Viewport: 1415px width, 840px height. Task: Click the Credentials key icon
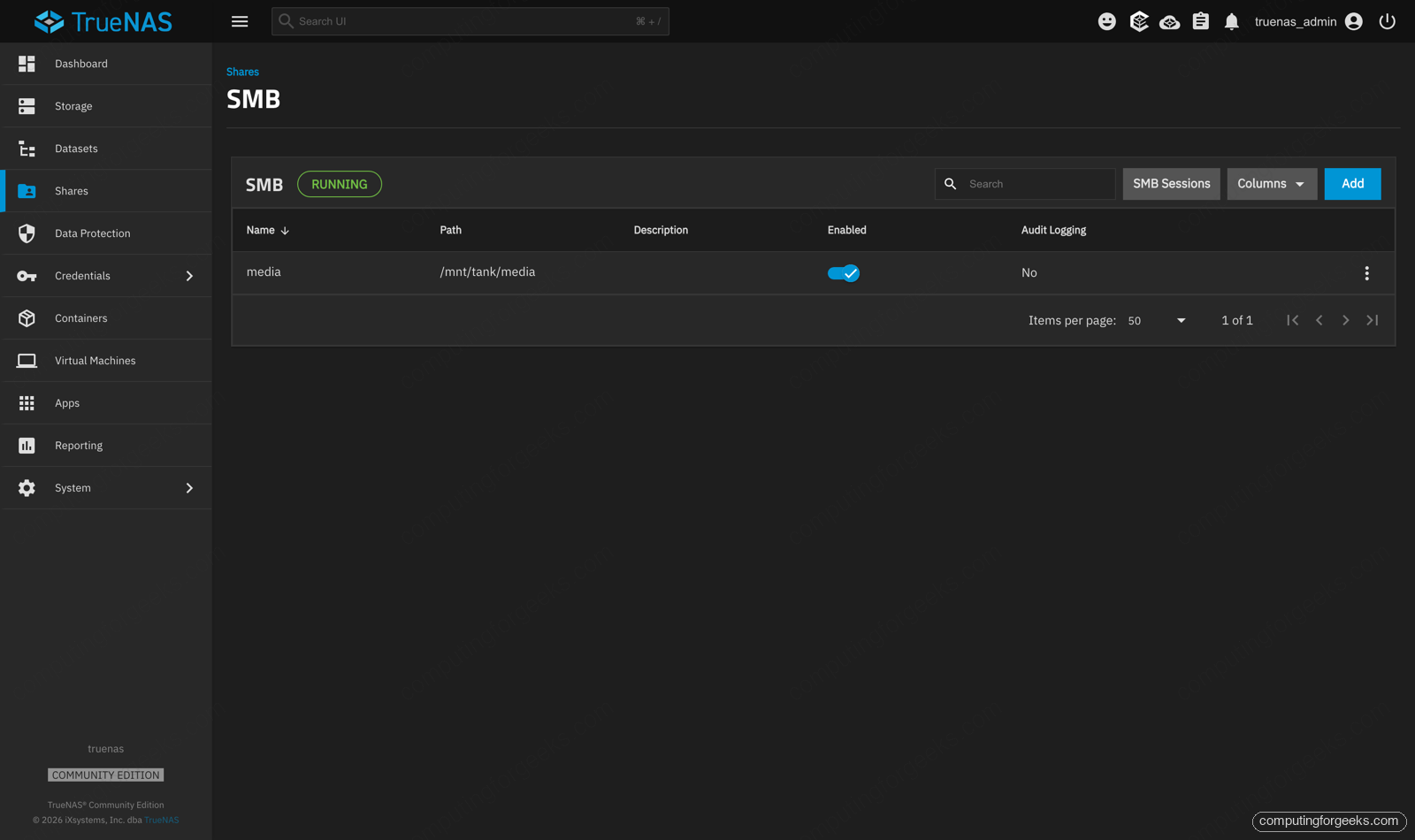click(x=27, y=276)
